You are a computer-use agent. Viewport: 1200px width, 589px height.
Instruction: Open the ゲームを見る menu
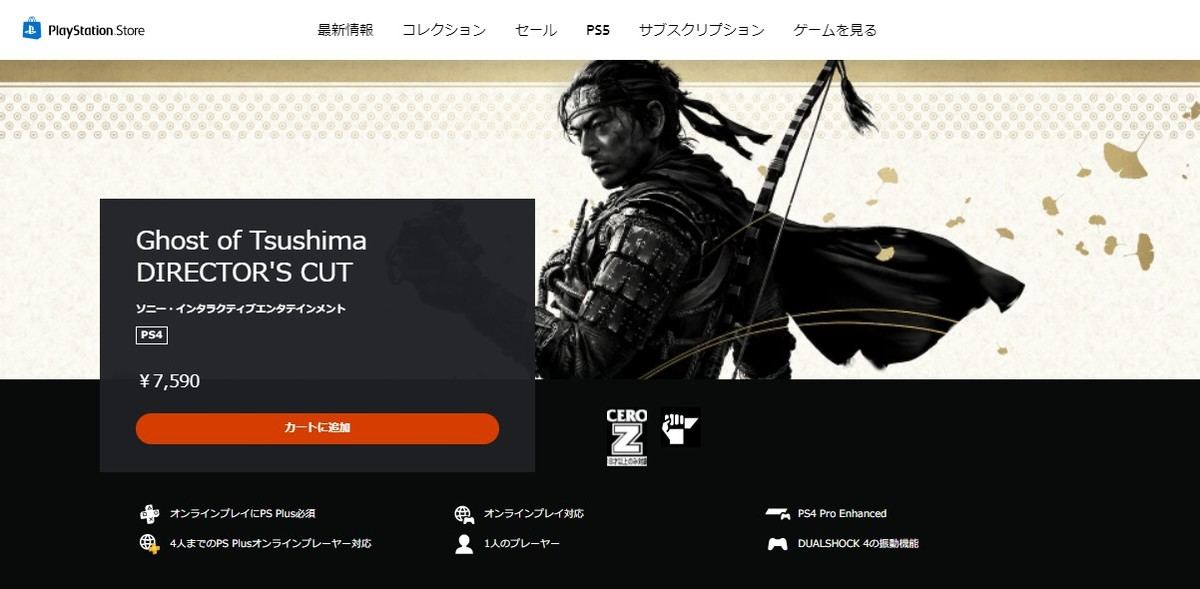pos(835,30)
